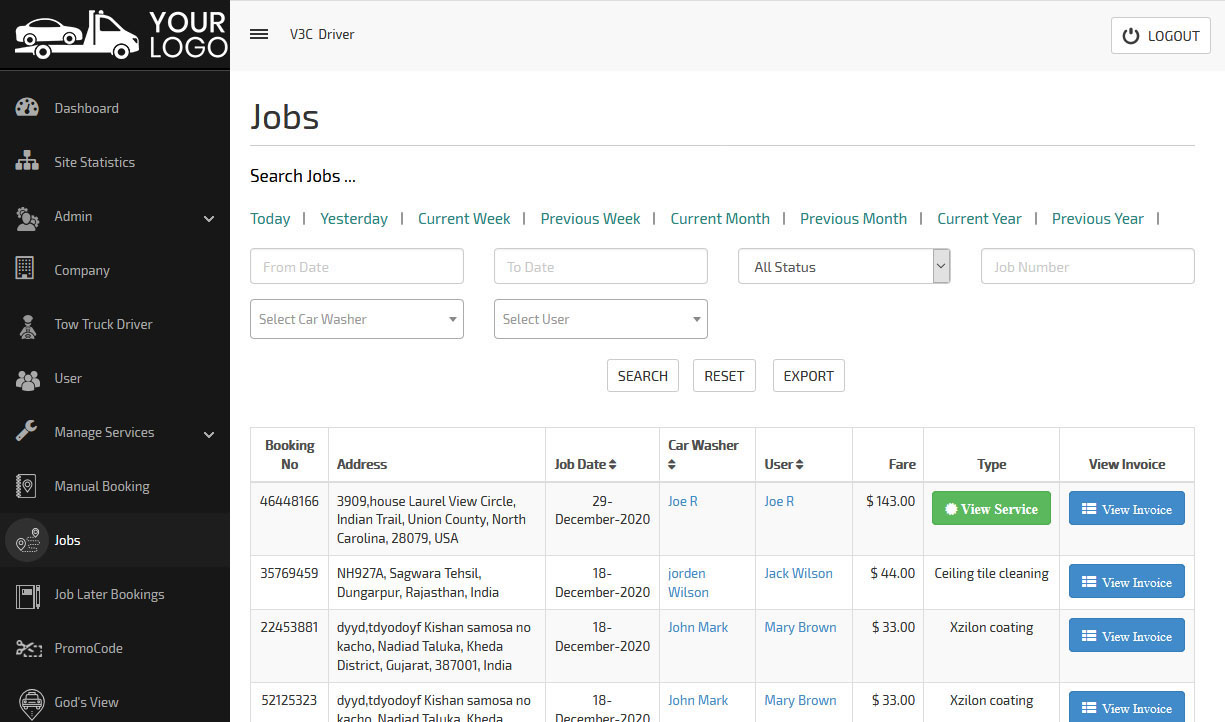The image size is (1225, 722).
Task: Click the Manage Services wrench icon
Action: point(27,431)
